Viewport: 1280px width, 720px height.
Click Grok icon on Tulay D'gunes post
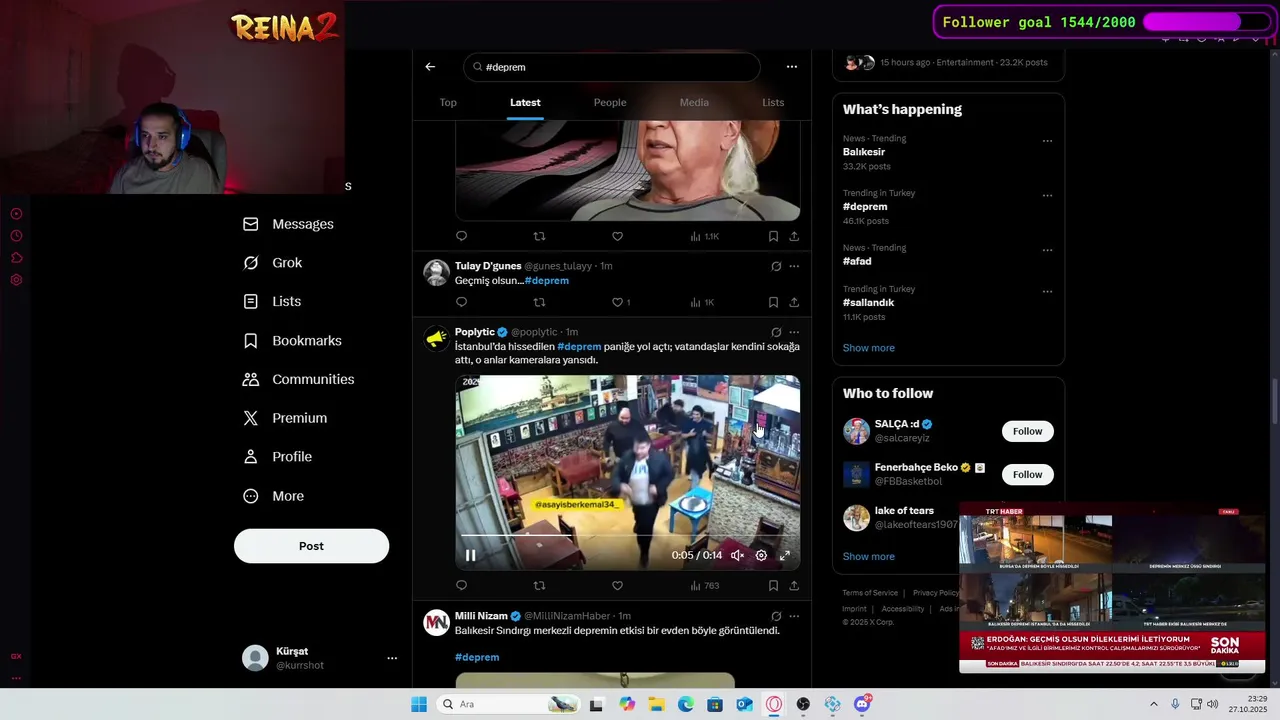tap(776, 266)
